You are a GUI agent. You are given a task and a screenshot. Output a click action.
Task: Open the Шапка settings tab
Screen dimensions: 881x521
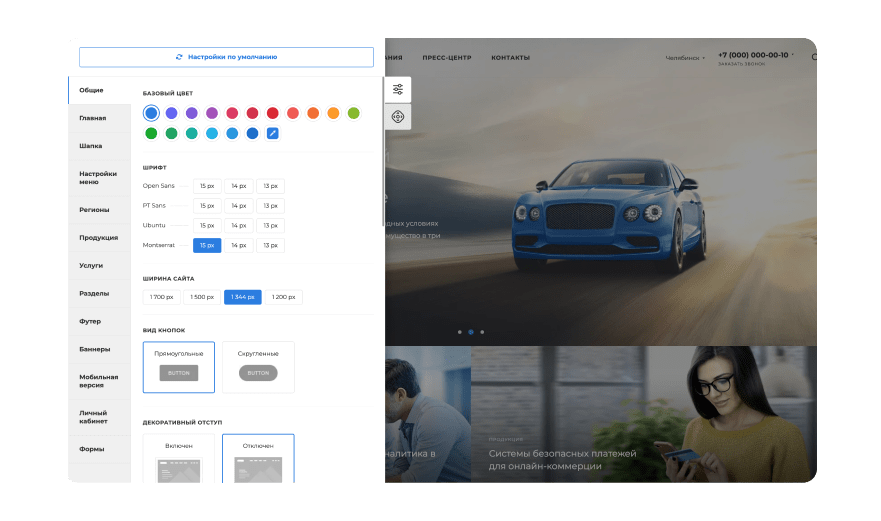pos(99,146)
